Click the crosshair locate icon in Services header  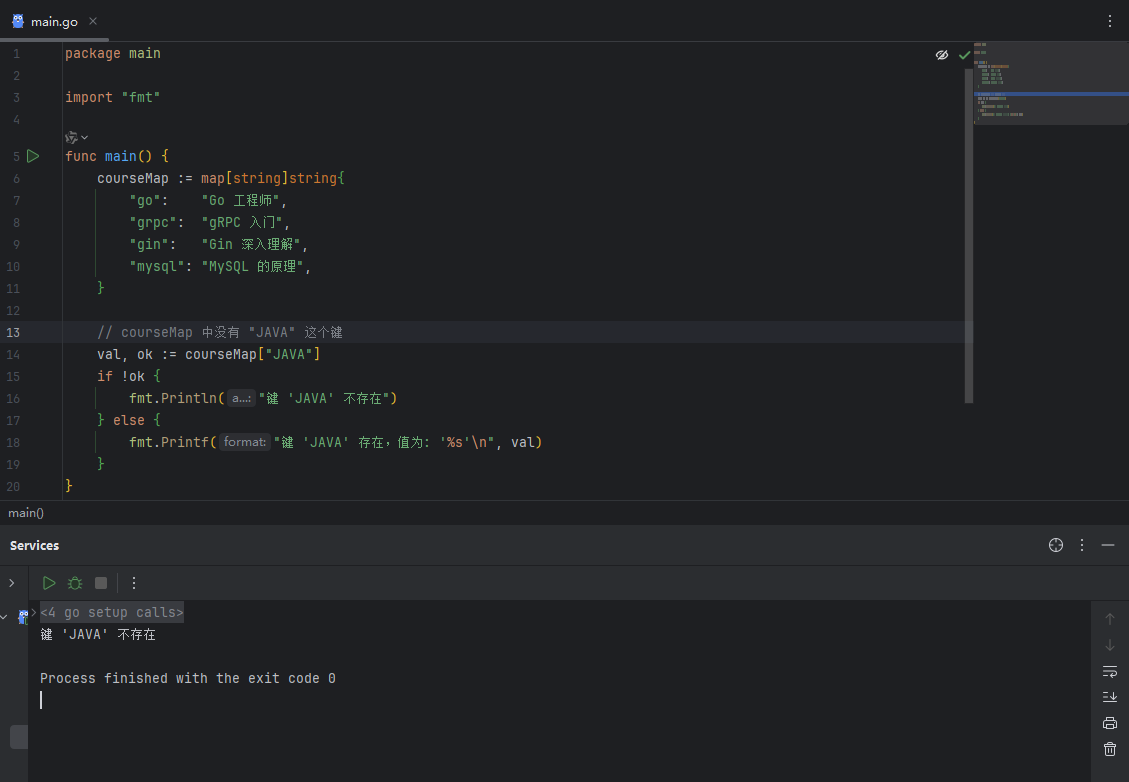pyautogui.click(x=1055, y=545)
